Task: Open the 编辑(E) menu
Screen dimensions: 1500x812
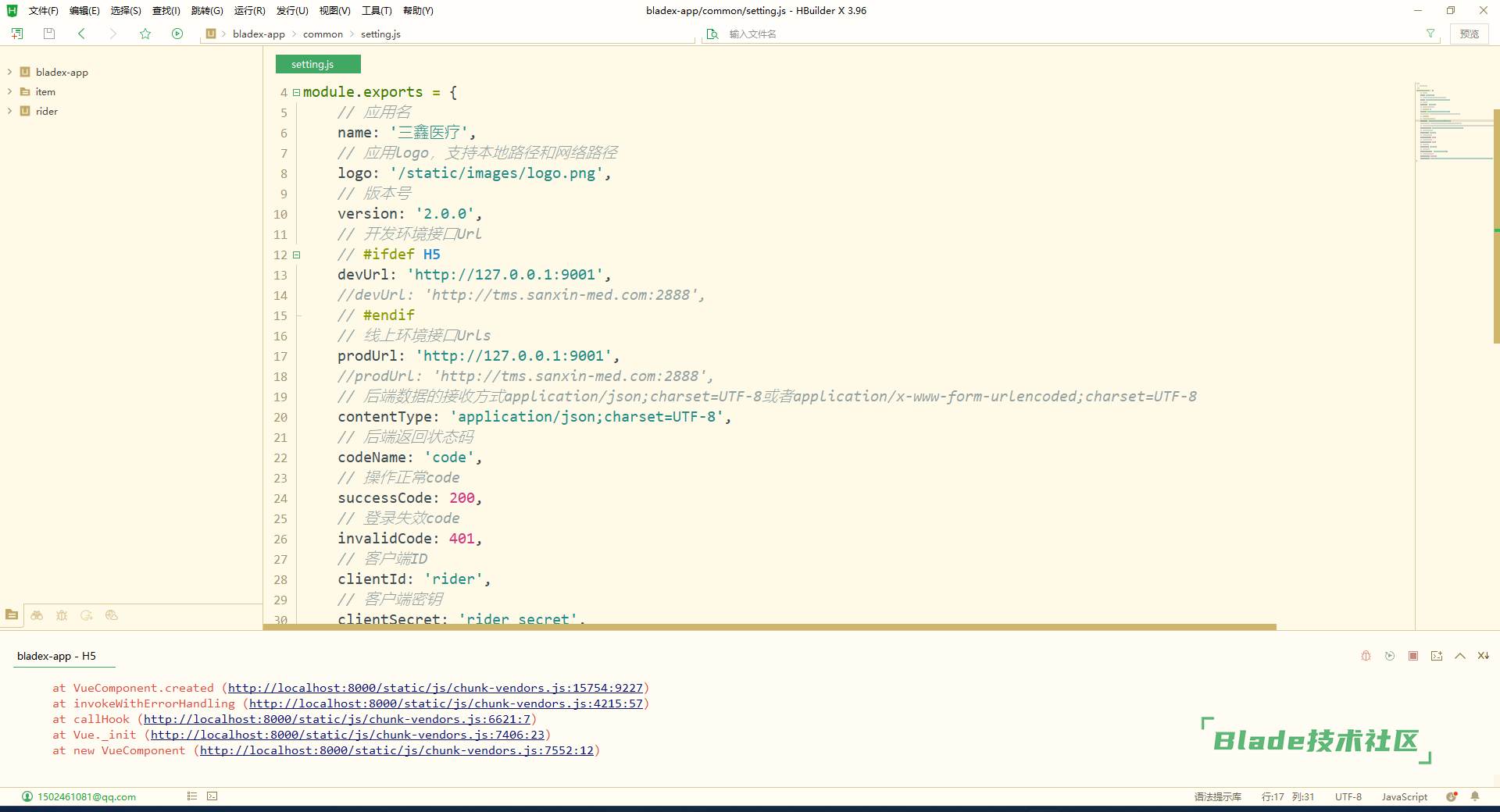Action: point(84,10)
